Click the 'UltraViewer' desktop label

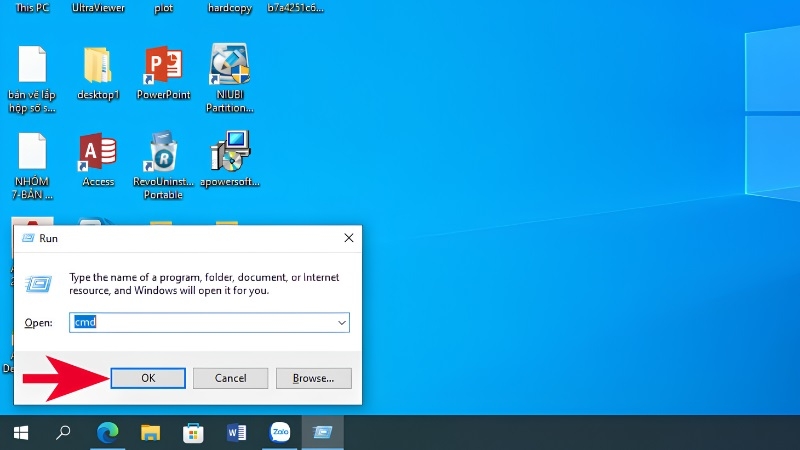[x=98, y=8]
